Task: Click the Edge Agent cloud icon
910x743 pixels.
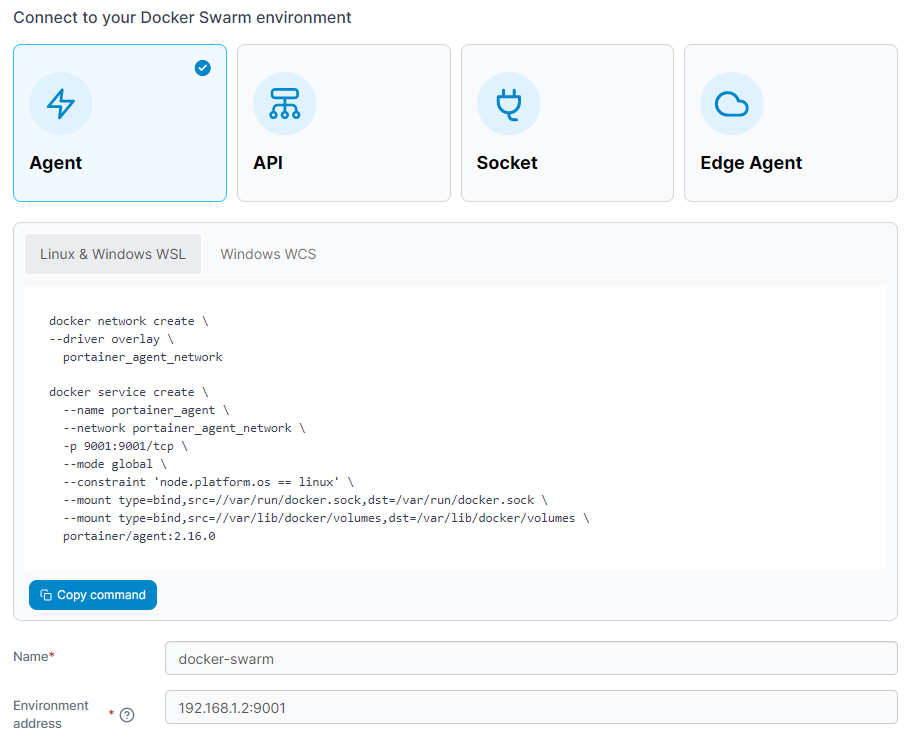Action: point(731,104)
